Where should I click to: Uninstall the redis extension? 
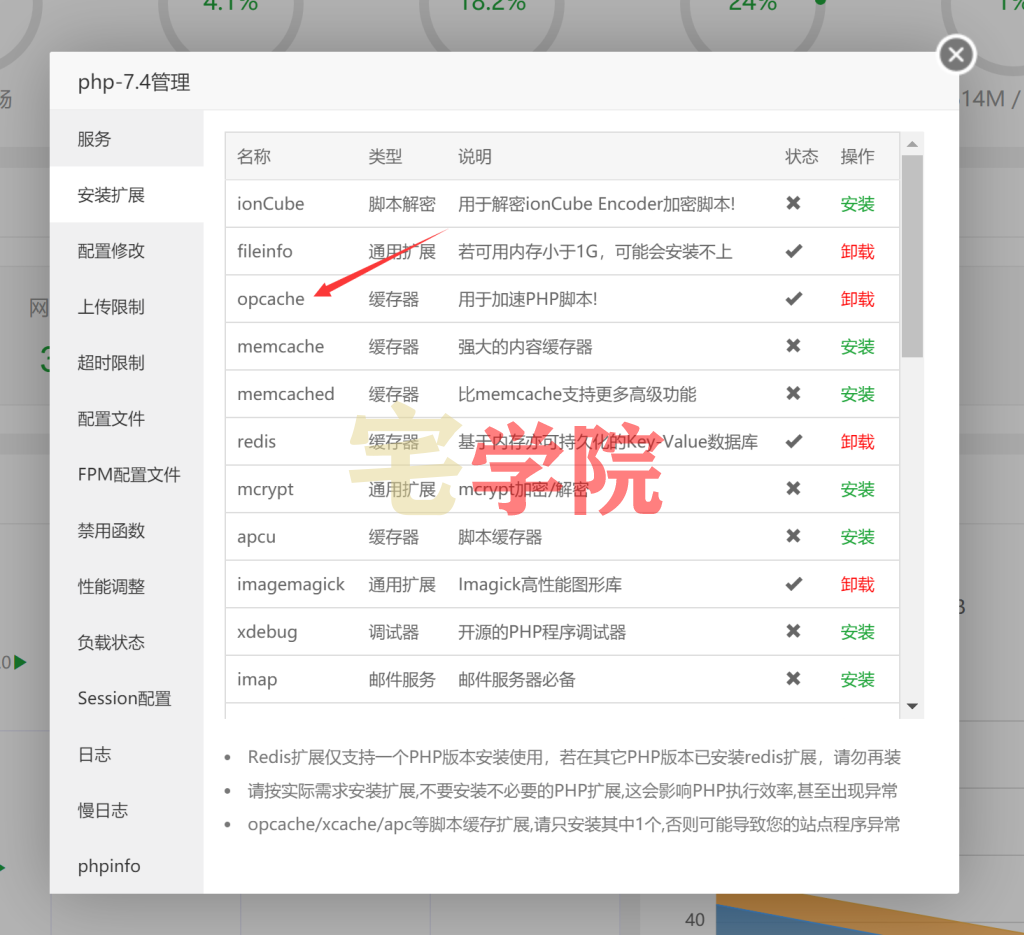tap(857, 442)
